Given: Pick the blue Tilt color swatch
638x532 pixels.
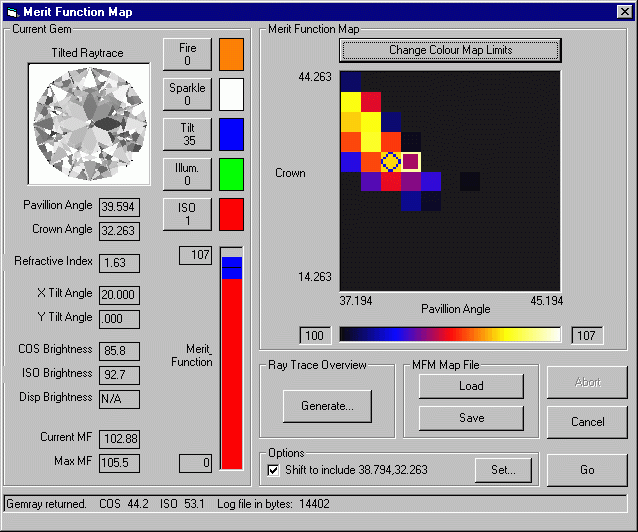Looking at the screenshot, I should [232, 134].
